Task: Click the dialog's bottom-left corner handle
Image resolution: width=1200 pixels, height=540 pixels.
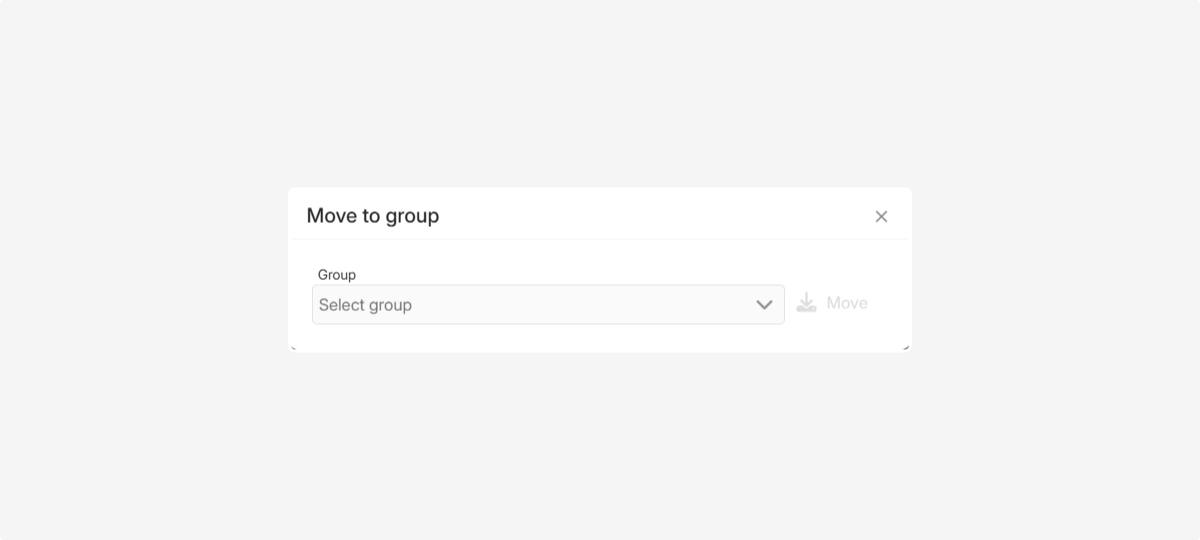Action: click(x=293, y=347)
